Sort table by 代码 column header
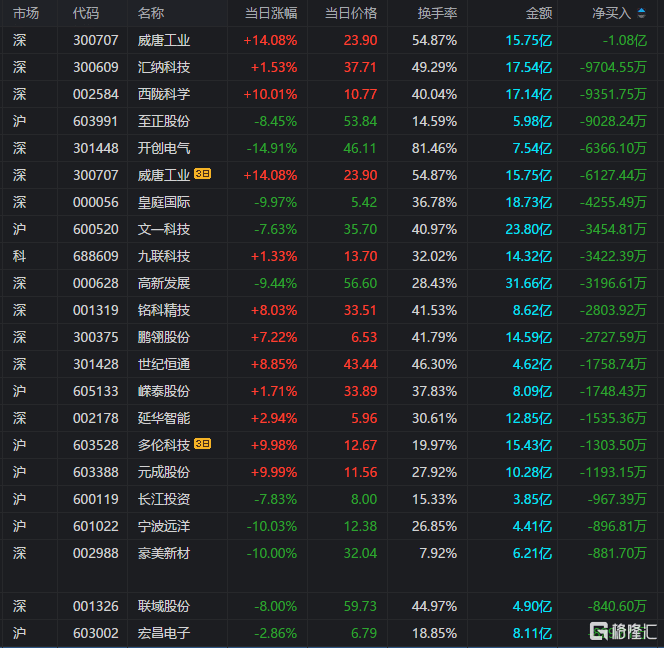This screenshot has height=648, width=664. pyautogui.click(x=86, y=14)
